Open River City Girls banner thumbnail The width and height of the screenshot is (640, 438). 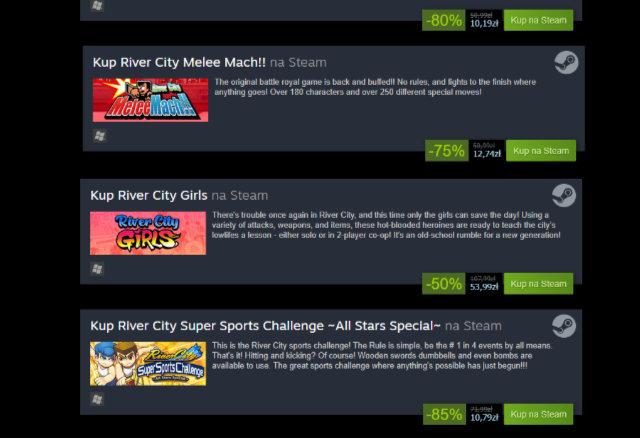tap(148, 233)
